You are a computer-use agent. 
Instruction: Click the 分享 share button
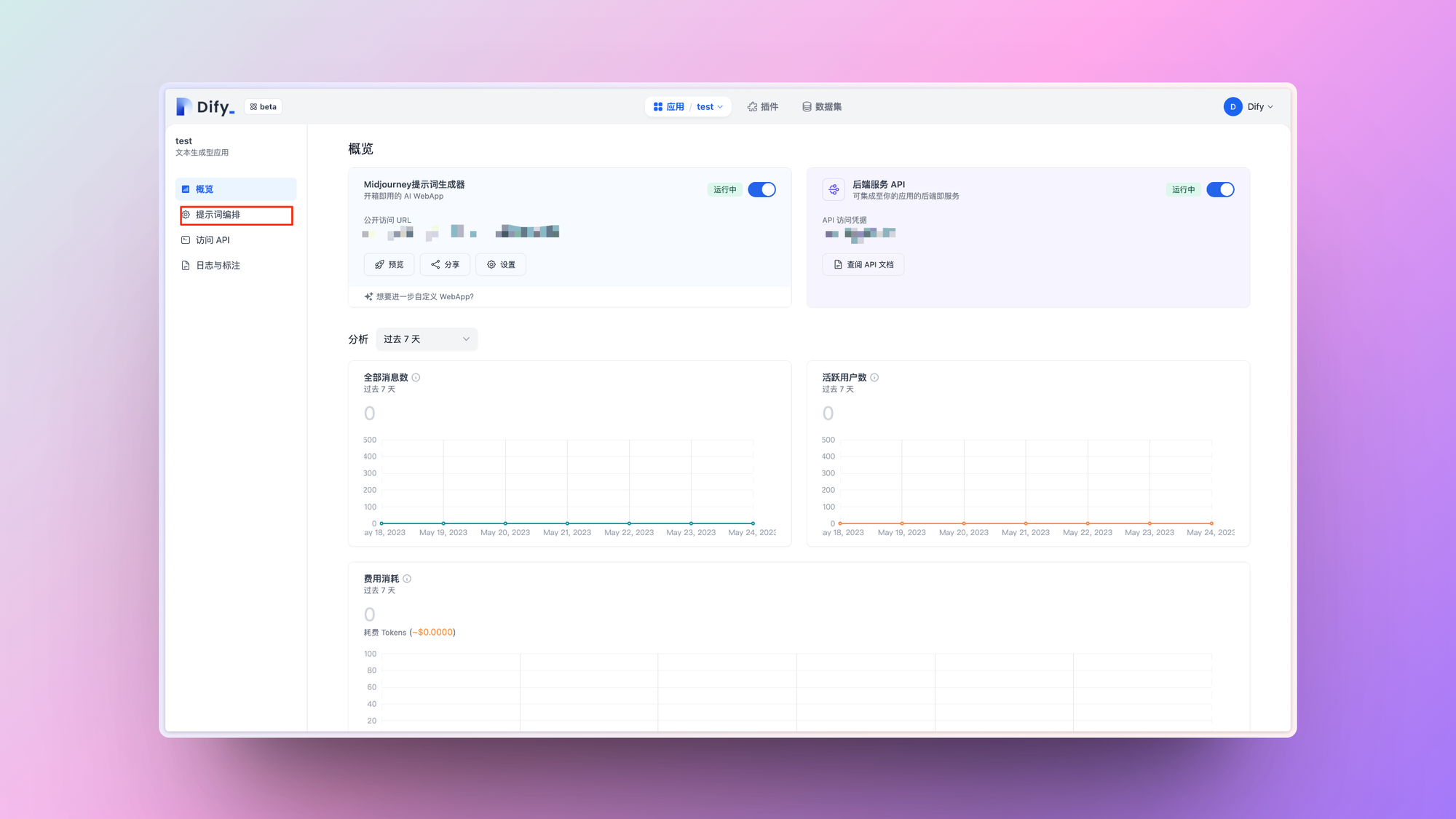(445, 264)
